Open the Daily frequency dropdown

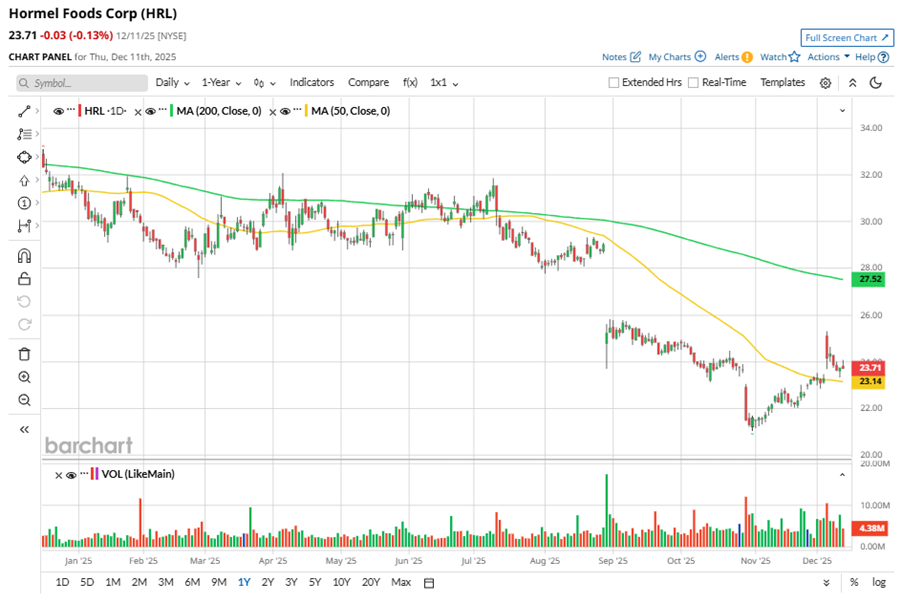[173, 82]
